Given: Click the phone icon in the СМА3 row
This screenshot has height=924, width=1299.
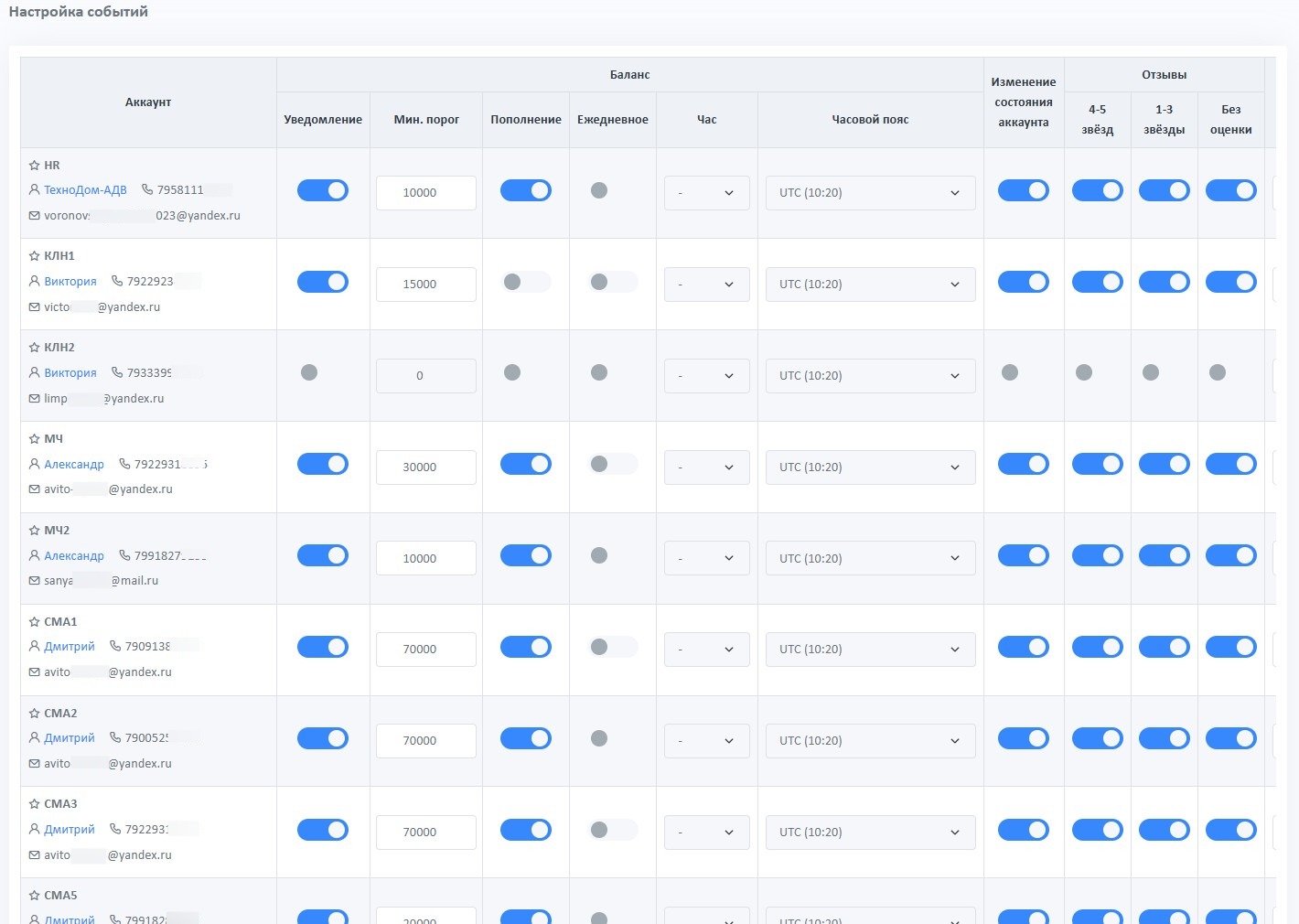Looking at the screenshot, I should point(115,830).
